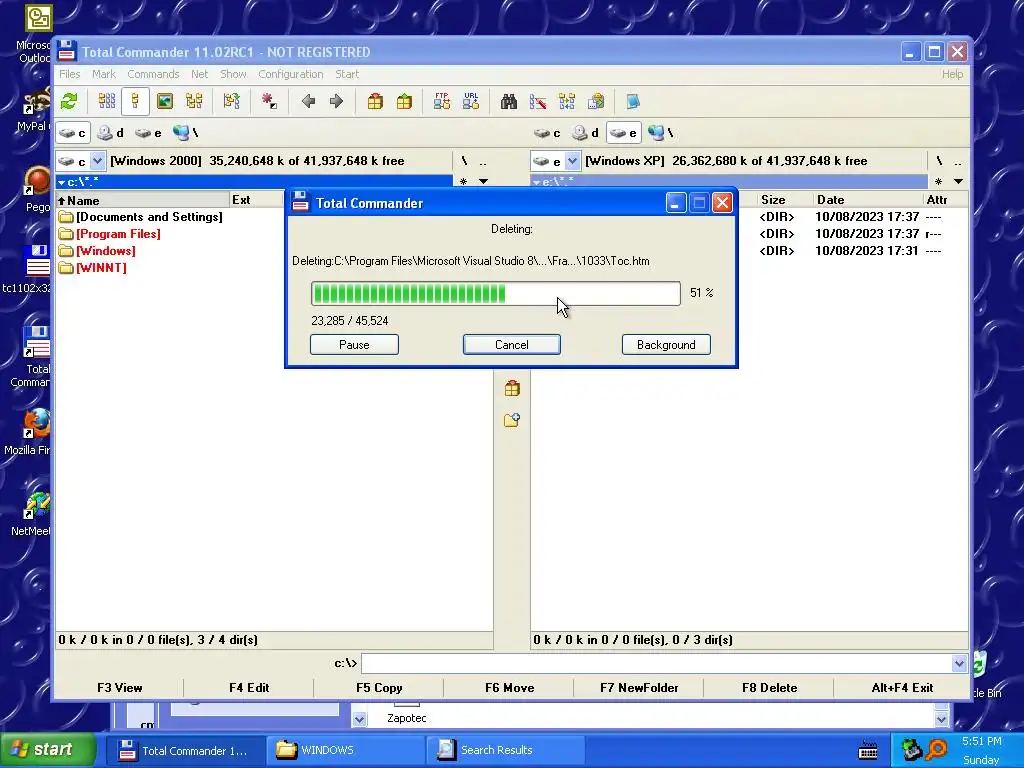The width and height of the screenshot is (1024, 768).
Task: Select the [Program Files] folder
Action: pos(118,234)
